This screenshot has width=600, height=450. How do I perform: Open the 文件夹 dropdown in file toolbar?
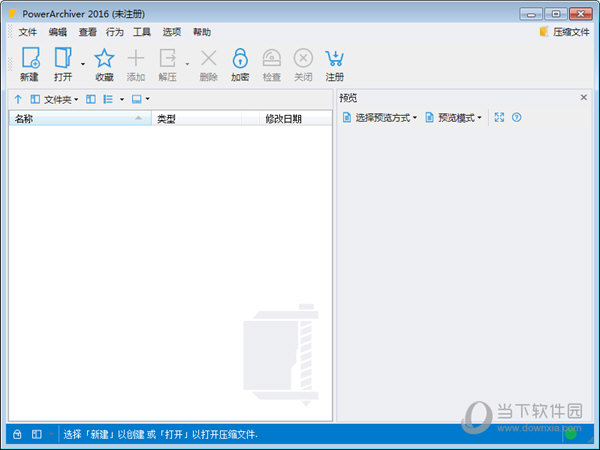(x=54, y=99)
